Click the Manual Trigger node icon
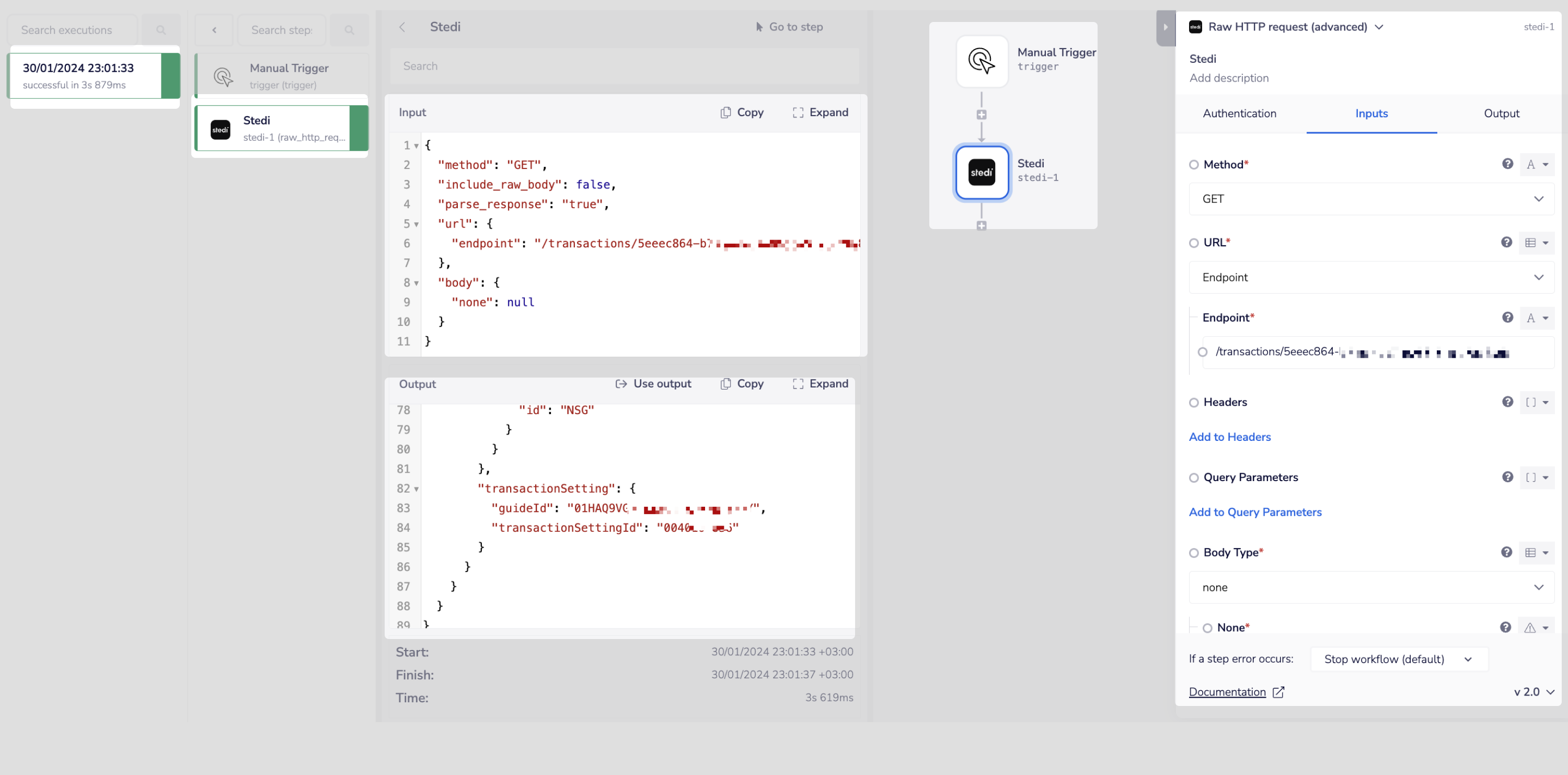 pos(981,61)
